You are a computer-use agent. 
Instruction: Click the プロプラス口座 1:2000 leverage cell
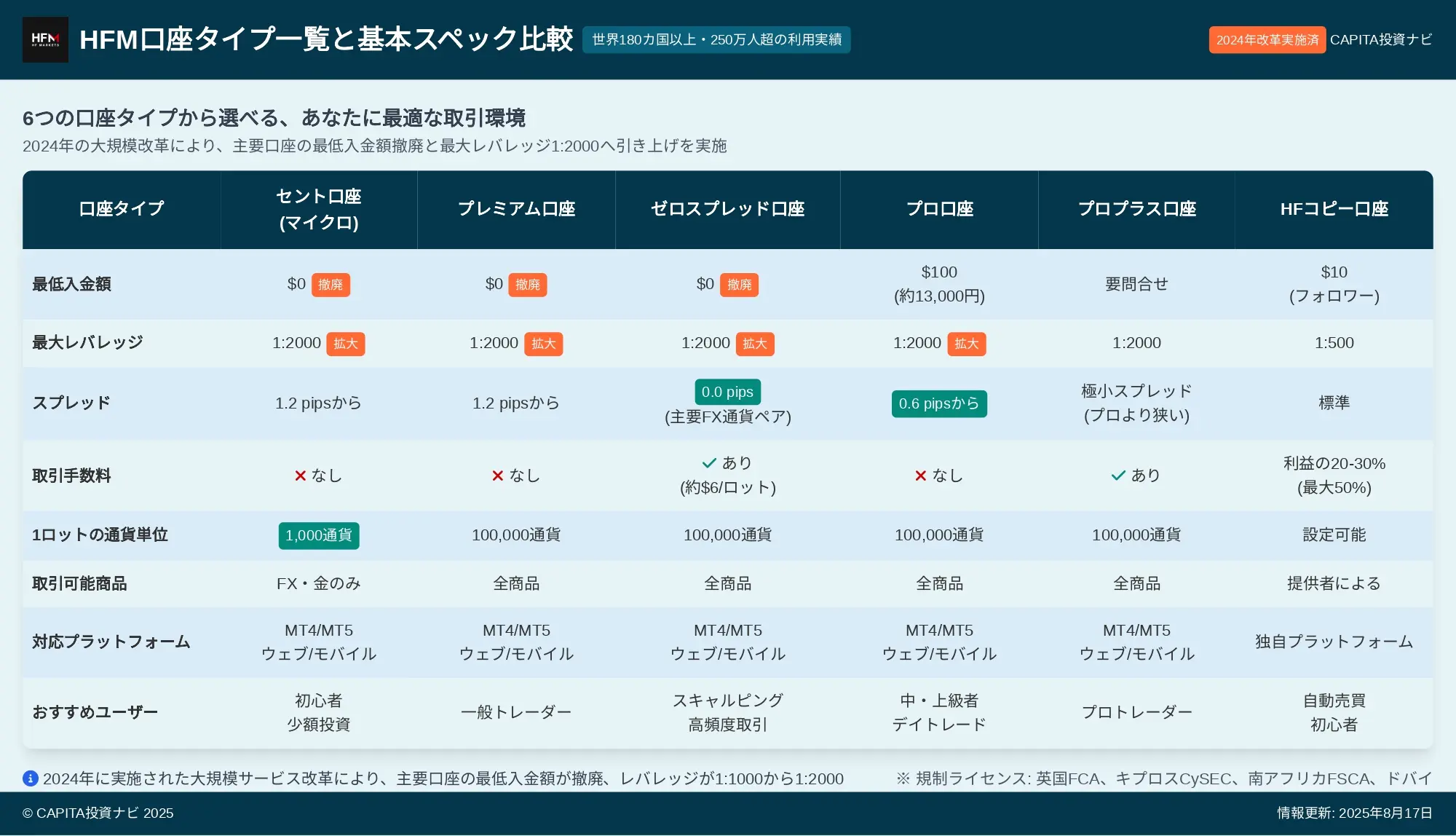click(1136, 343)
